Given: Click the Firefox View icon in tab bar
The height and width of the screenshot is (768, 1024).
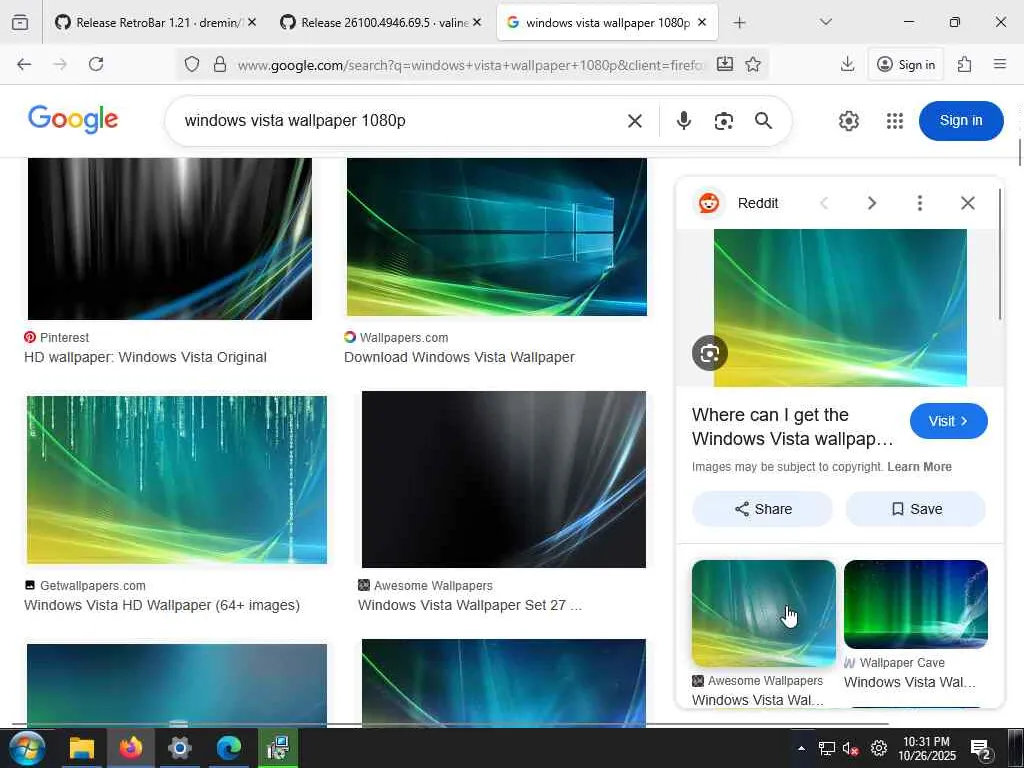Looking at the screenshot, I should 20,23.
